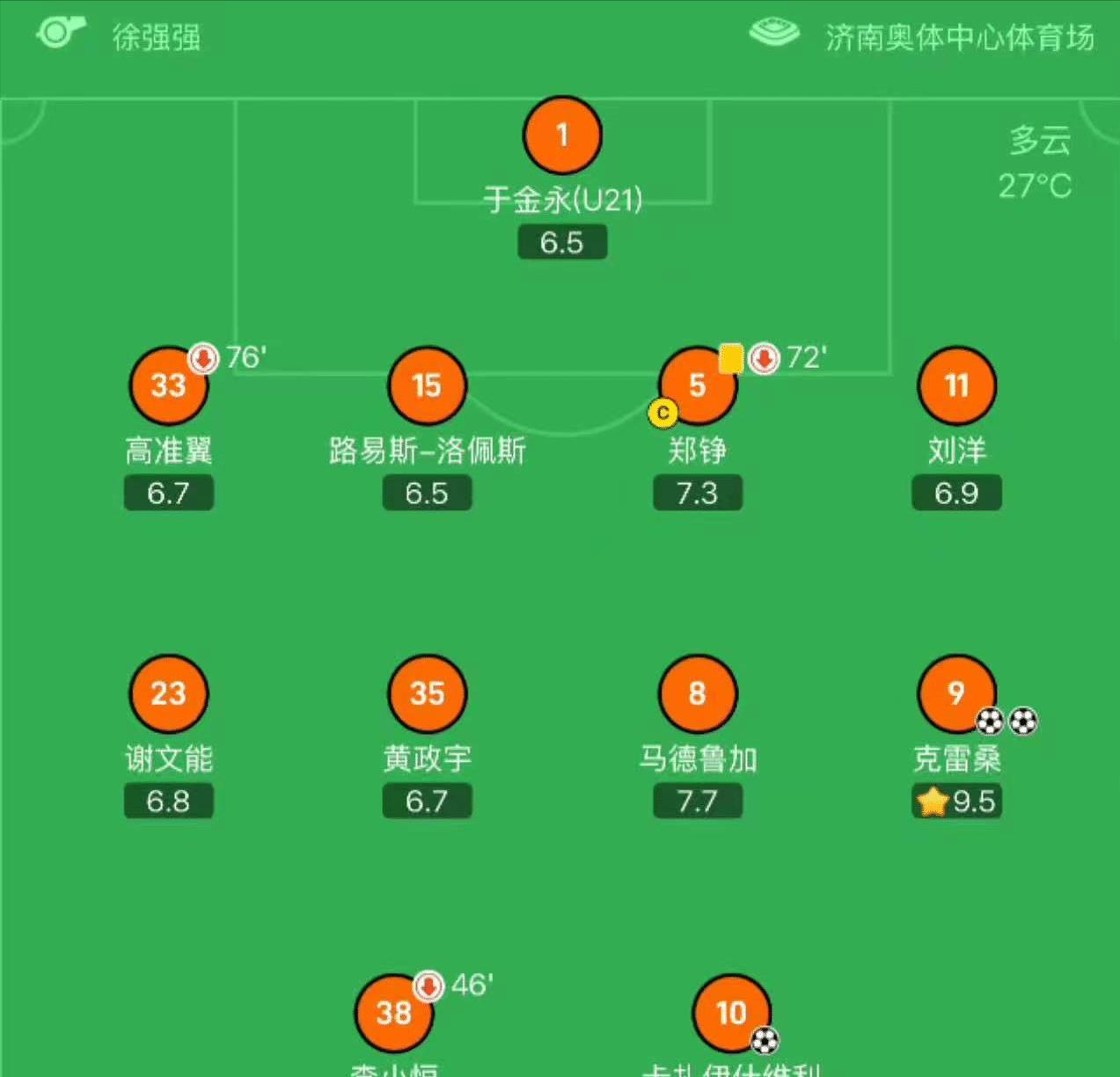
Task: Tap the yellow card on 郑铮
Action: click(x=731, y=358)
